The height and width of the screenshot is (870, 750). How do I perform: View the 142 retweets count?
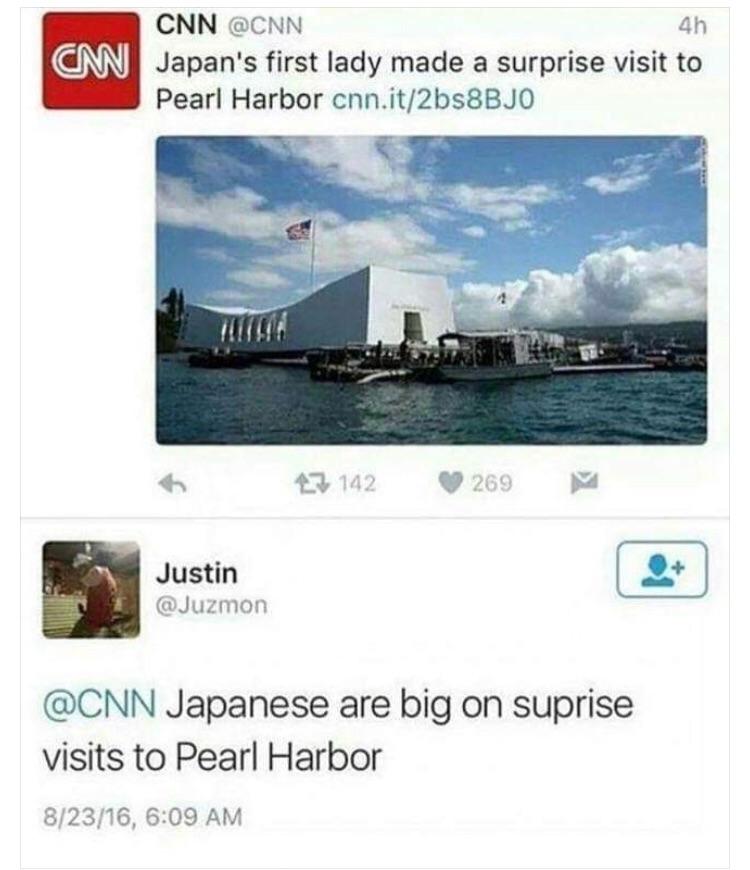coord(357,483)
